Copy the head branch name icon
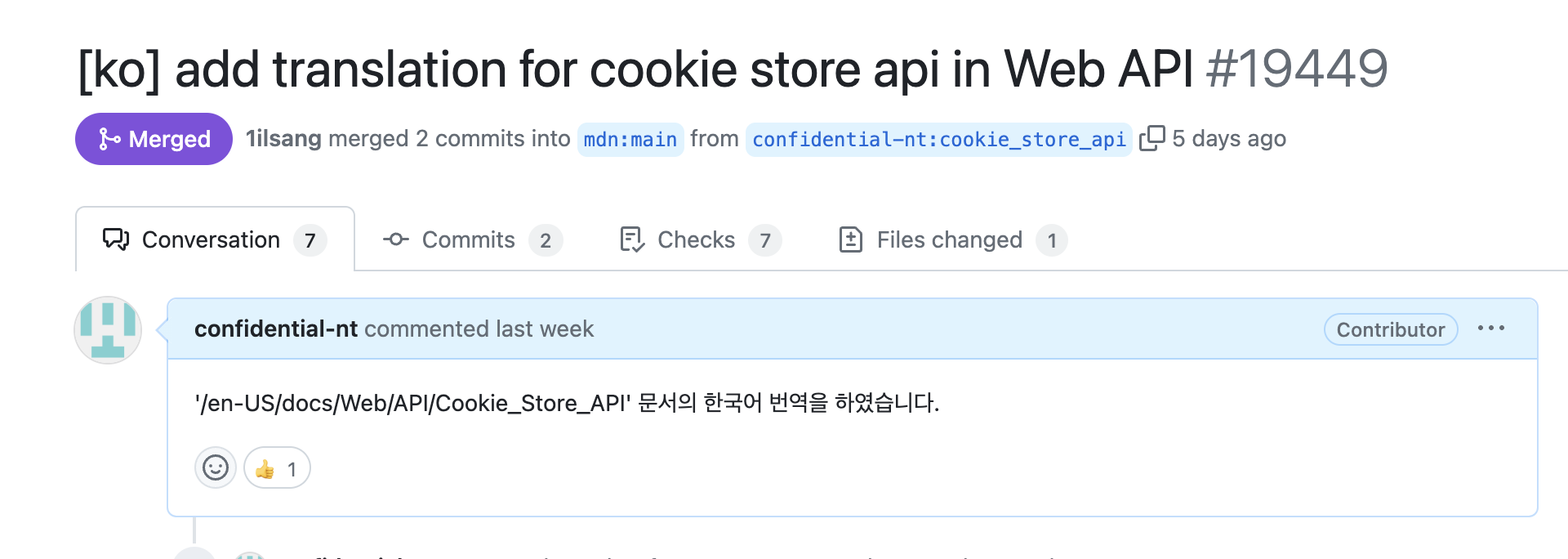The image size is (1568, 559). [x=1151, y=138]
